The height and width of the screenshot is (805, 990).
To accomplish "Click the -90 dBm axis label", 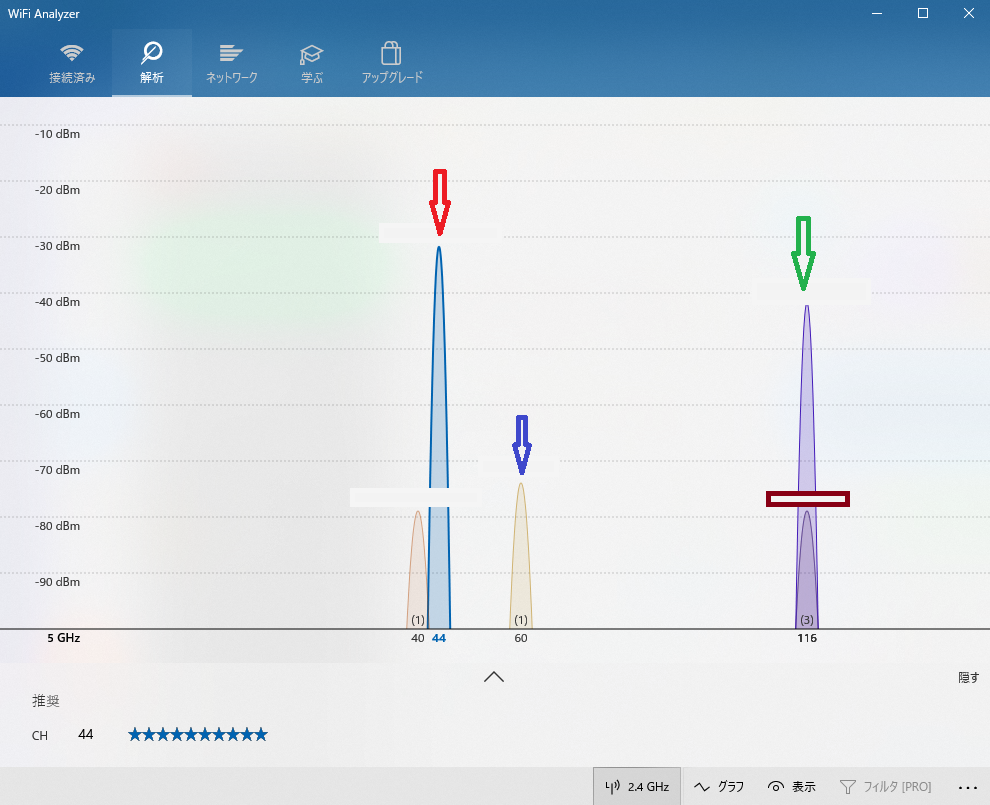I will pyautogui.click(x=57, y=582).
